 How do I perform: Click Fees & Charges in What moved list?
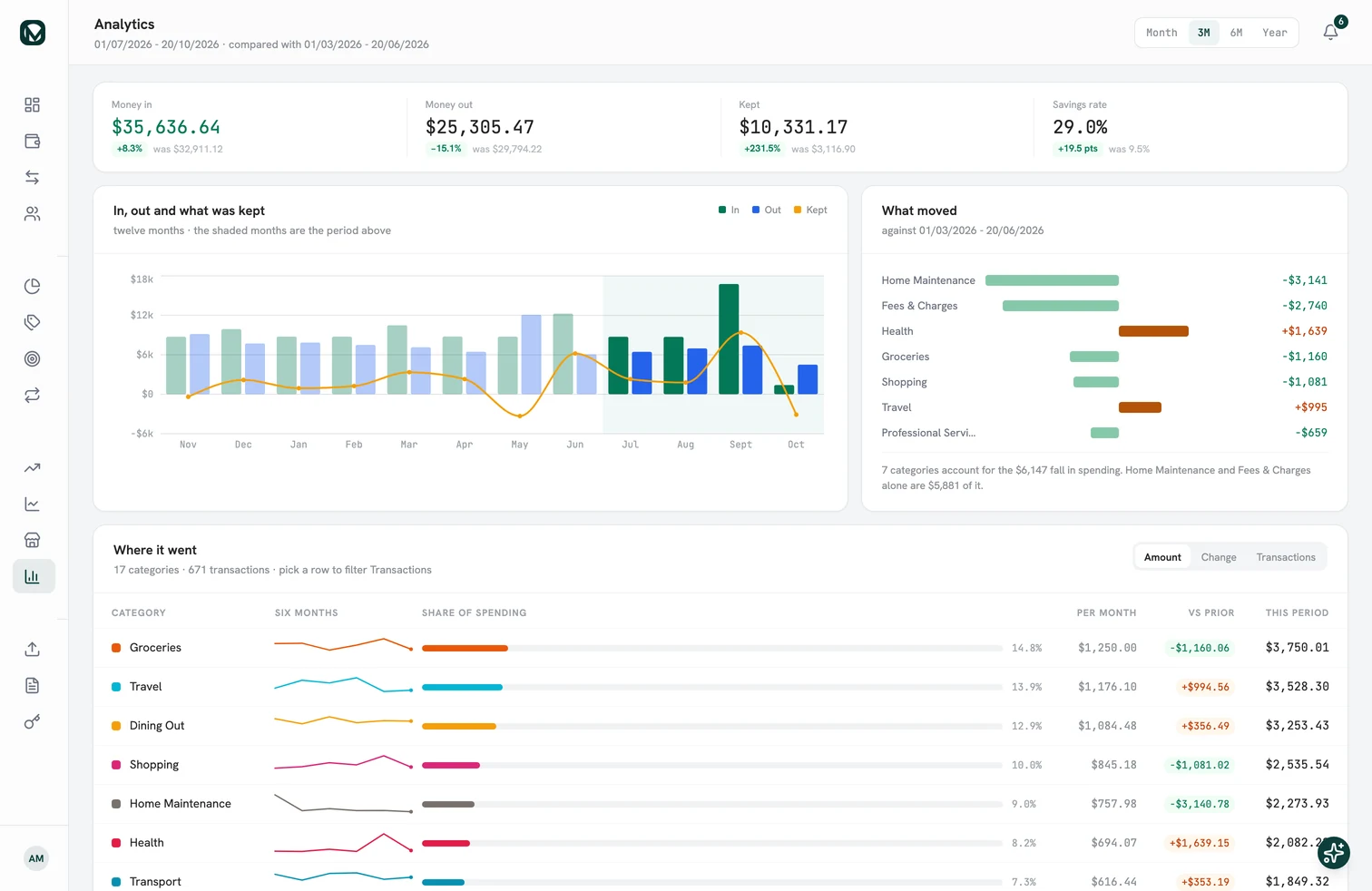[919, 306]
